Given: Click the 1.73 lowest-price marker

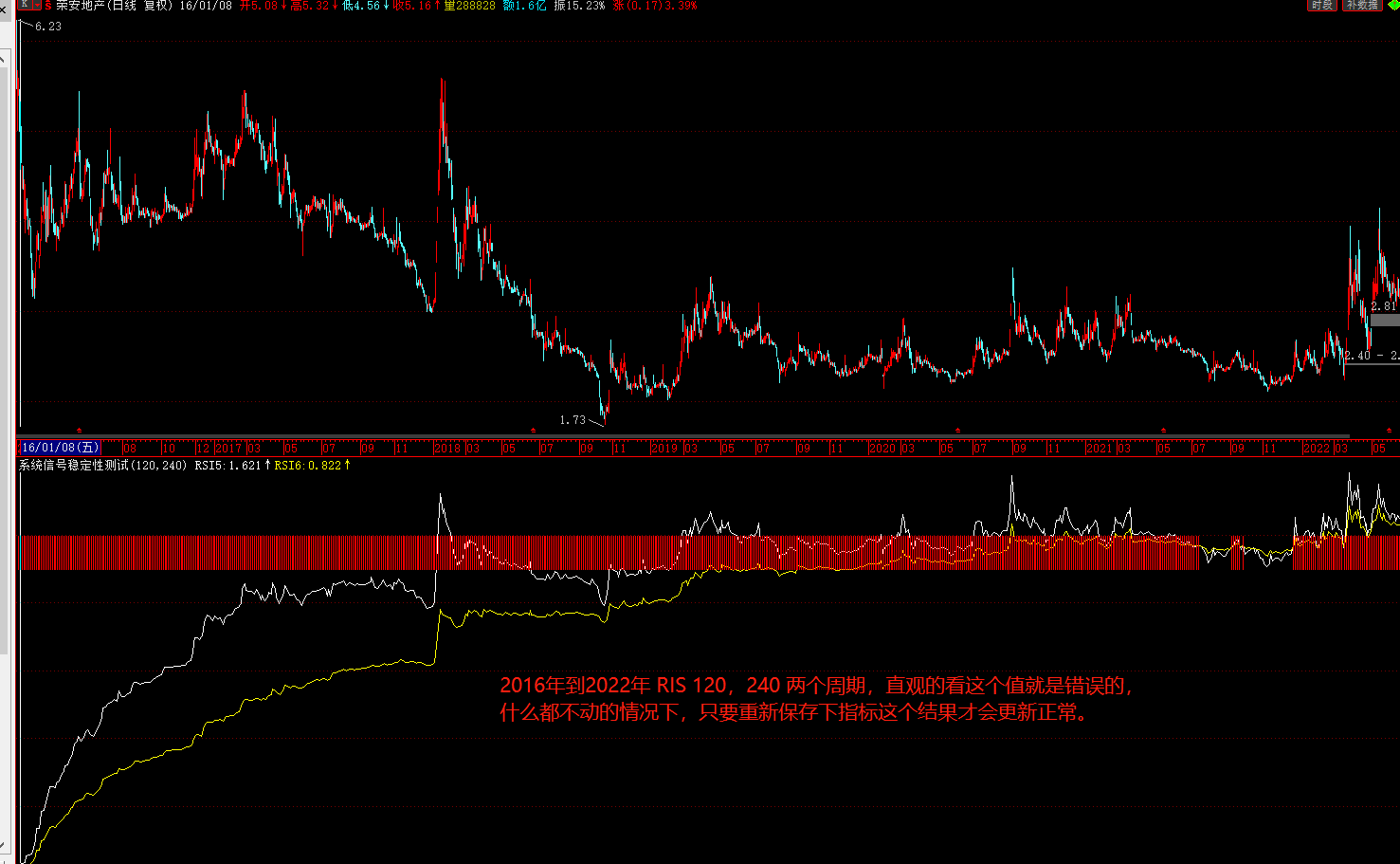Looking at the screenshot, I should pos(573,419).
